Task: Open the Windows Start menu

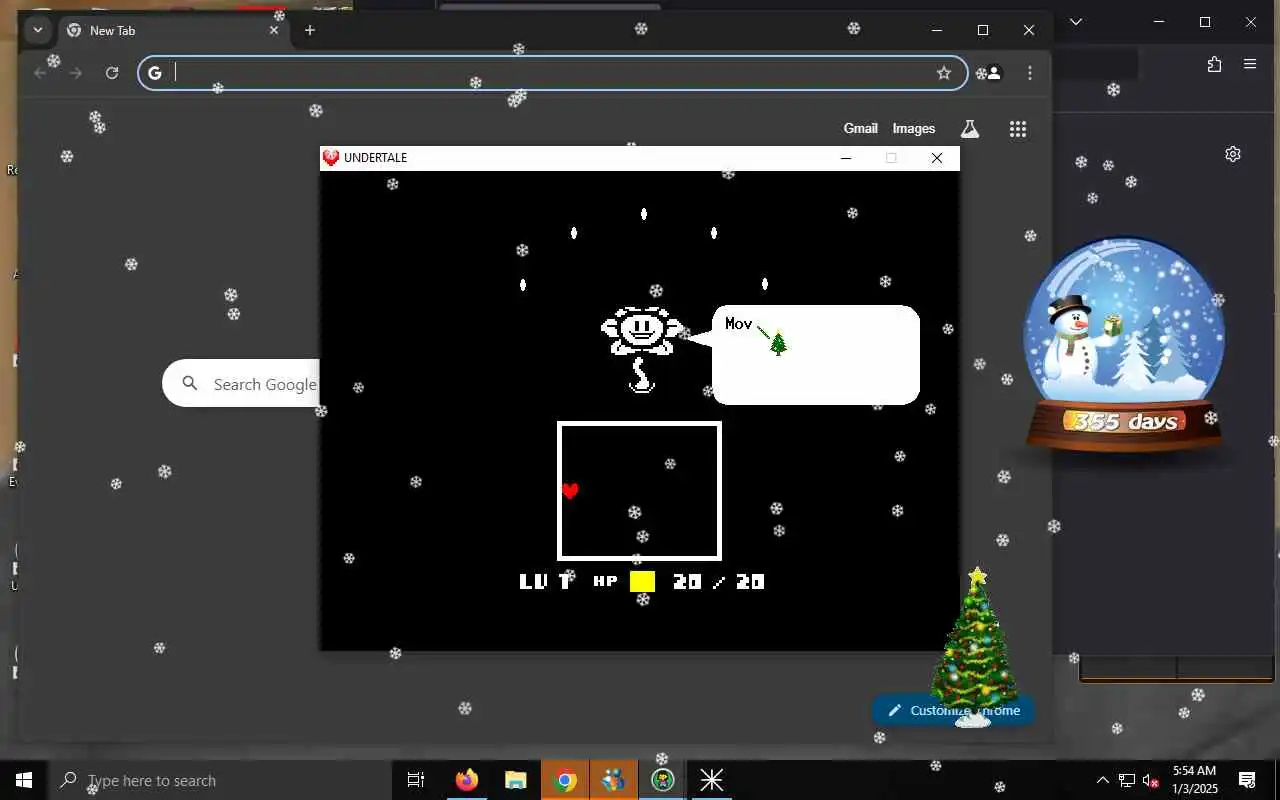Action: 24,780
